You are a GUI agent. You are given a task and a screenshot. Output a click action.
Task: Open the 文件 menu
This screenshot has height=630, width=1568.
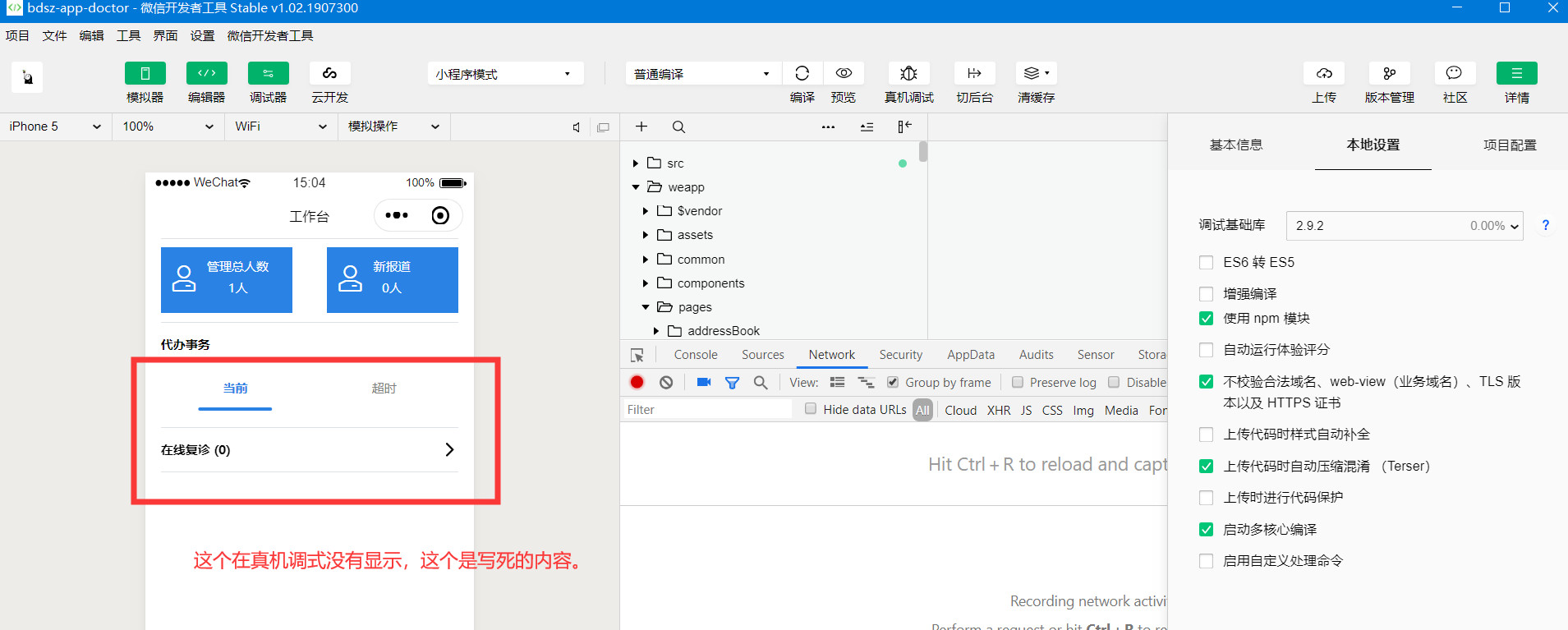(x=55, y=35)
